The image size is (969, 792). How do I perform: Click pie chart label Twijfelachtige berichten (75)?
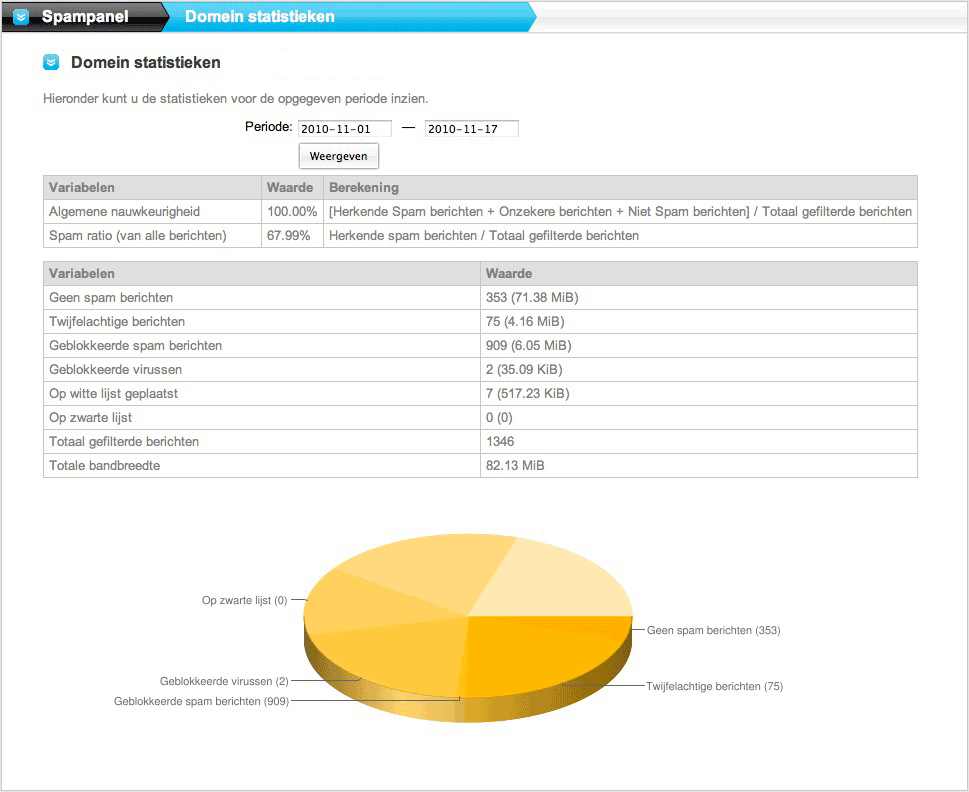pos(714,686)
